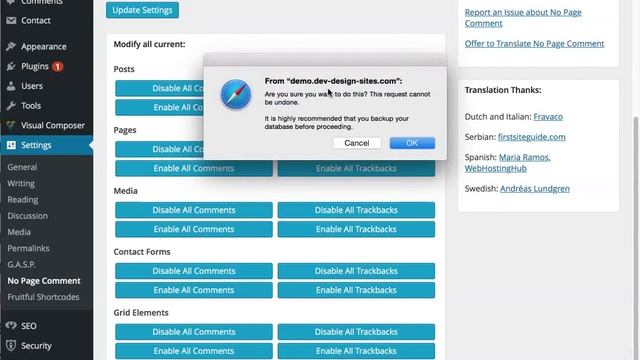Go to General settings submenu

22,167
